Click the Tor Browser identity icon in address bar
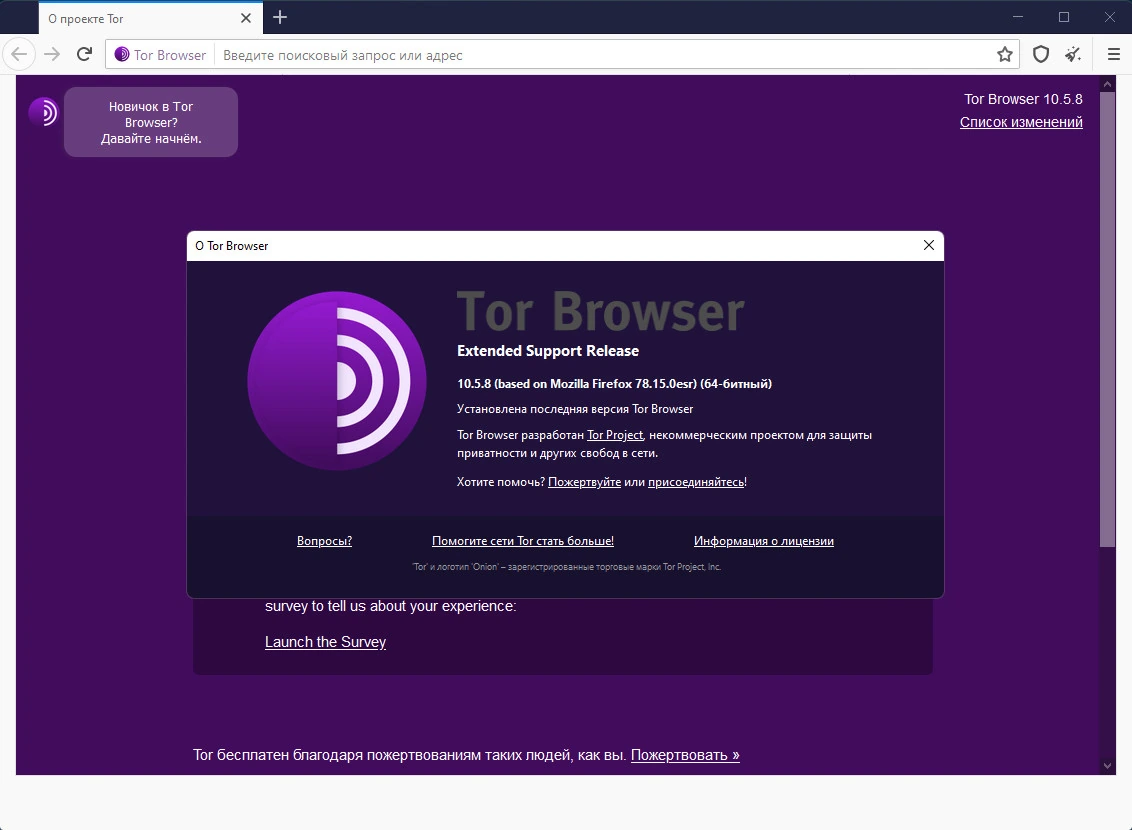Screen dimensions: 1132x830 [122, 54]
